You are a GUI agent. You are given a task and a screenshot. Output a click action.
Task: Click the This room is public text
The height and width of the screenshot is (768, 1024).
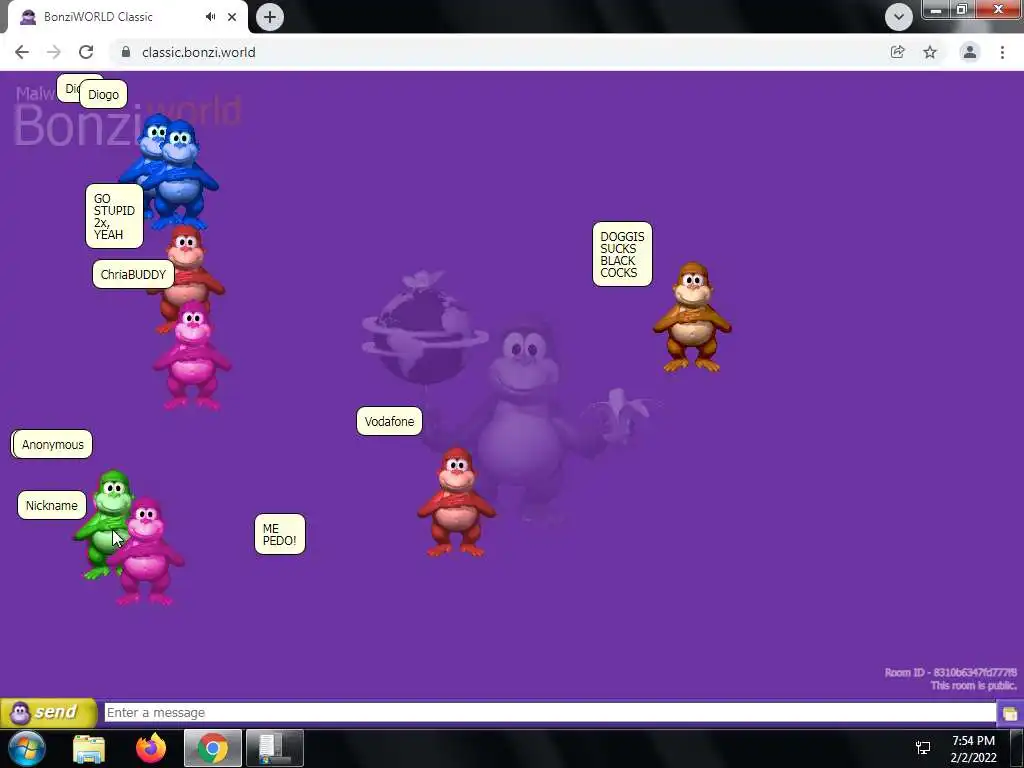[973, 685]
